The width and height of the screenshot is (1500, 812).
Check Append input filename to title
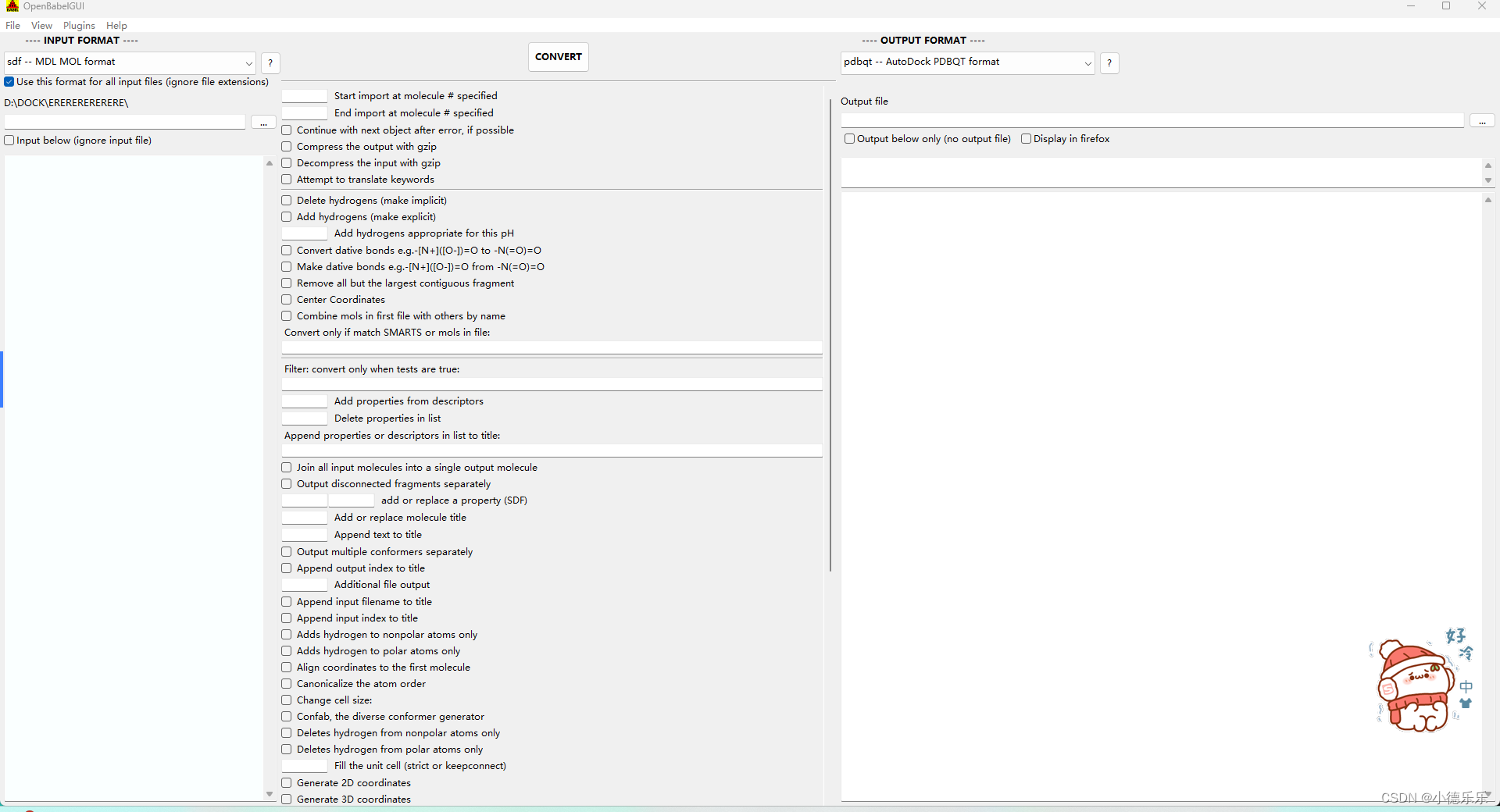pyautogui.click(x=287, y=602)
